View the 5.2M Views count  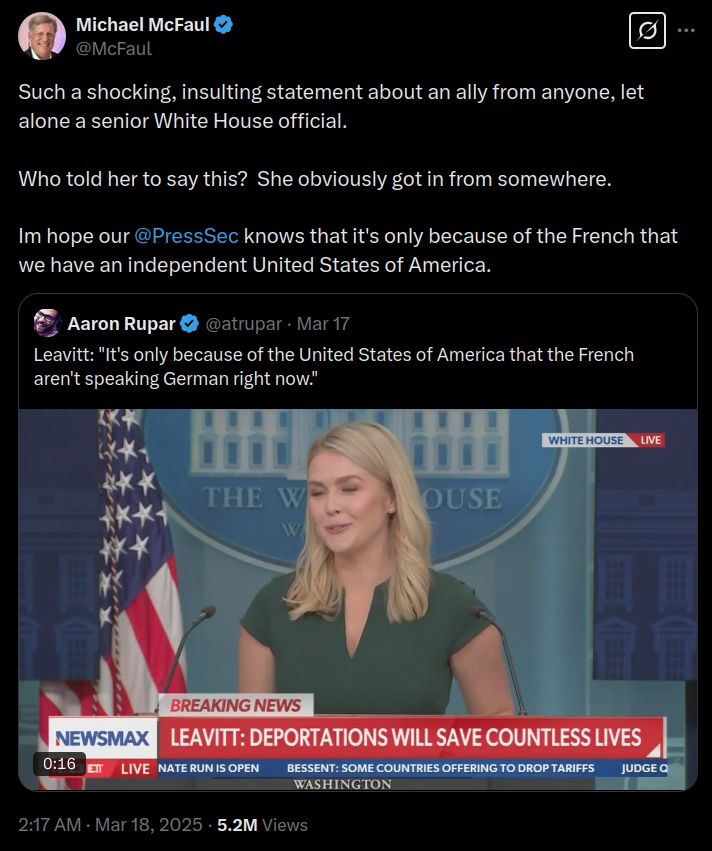(263, 825)
